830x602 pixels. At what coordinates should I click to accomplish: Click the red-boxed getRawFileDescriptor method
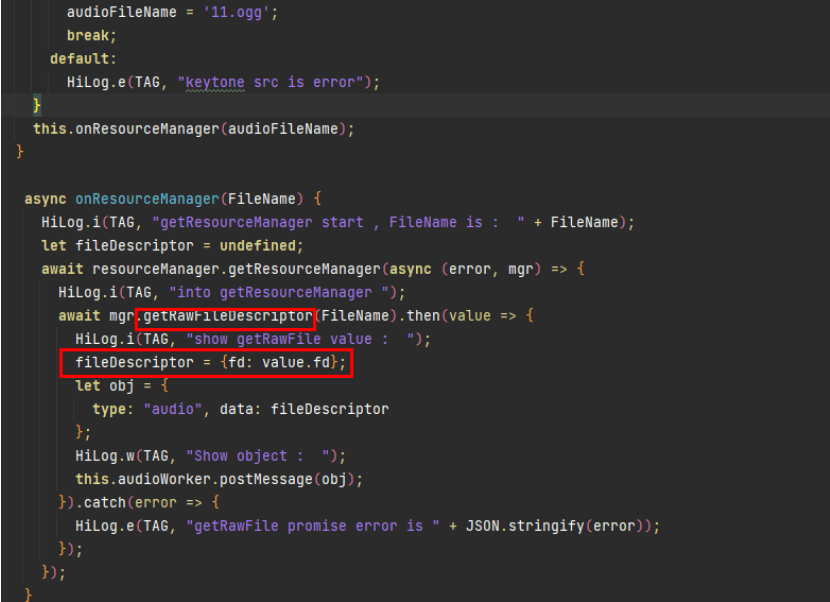tap(226, 316)
